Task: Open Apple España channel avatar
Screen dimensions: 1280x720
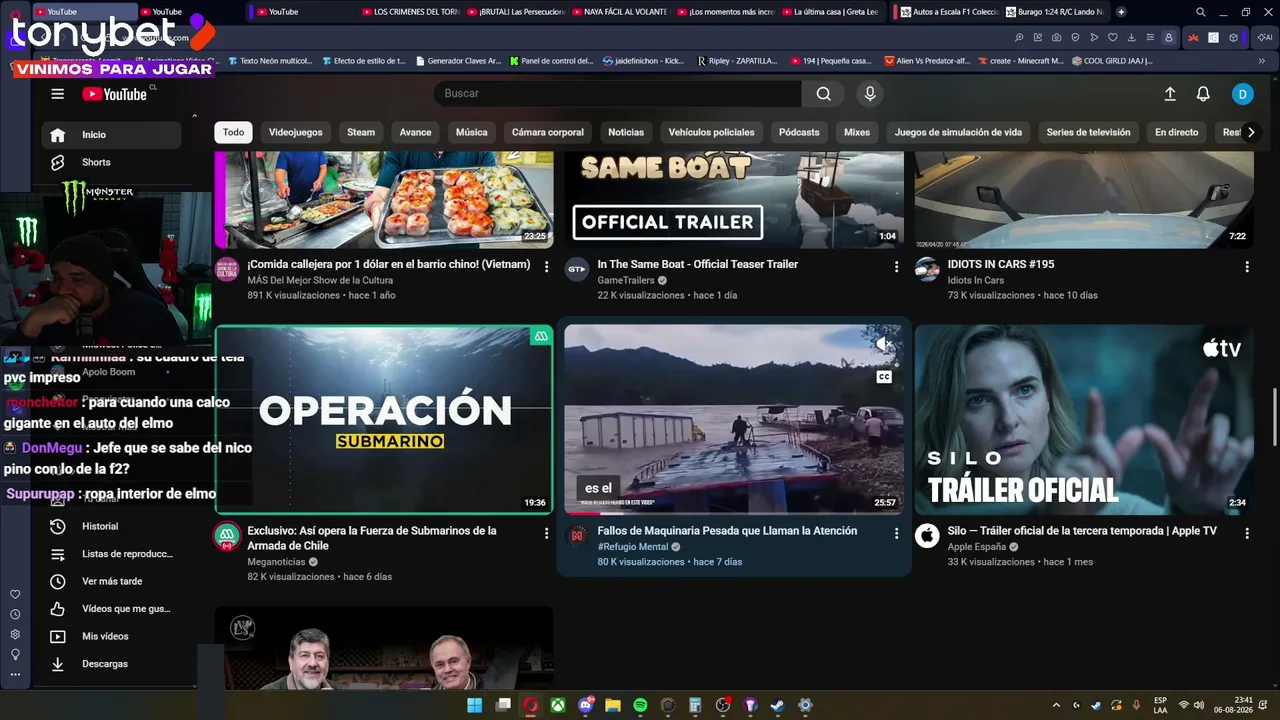Action: (928, 536)
